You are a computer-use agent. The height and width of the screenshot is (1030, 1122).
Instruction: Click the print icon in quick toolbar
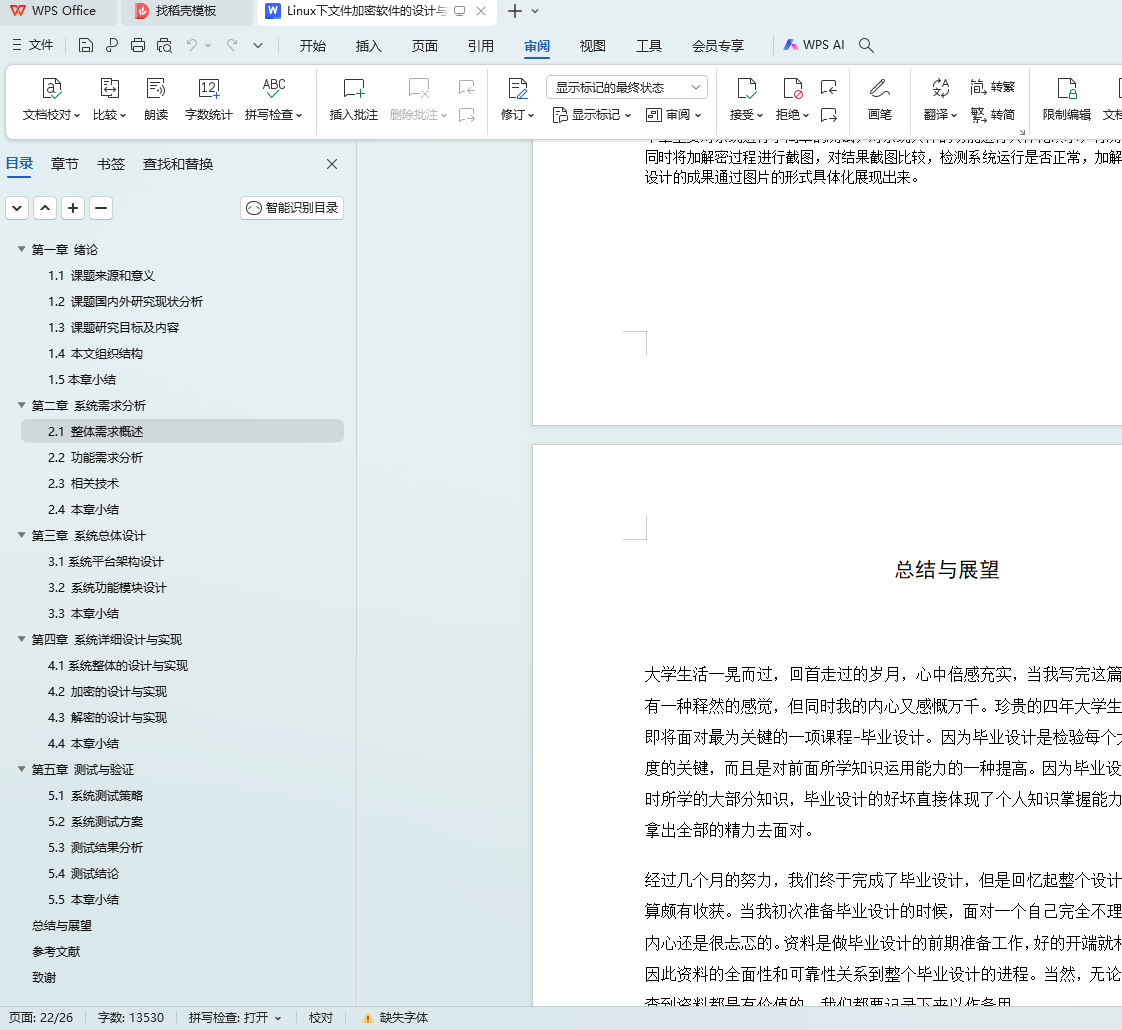pyautogui.click(x=138, y=46)
